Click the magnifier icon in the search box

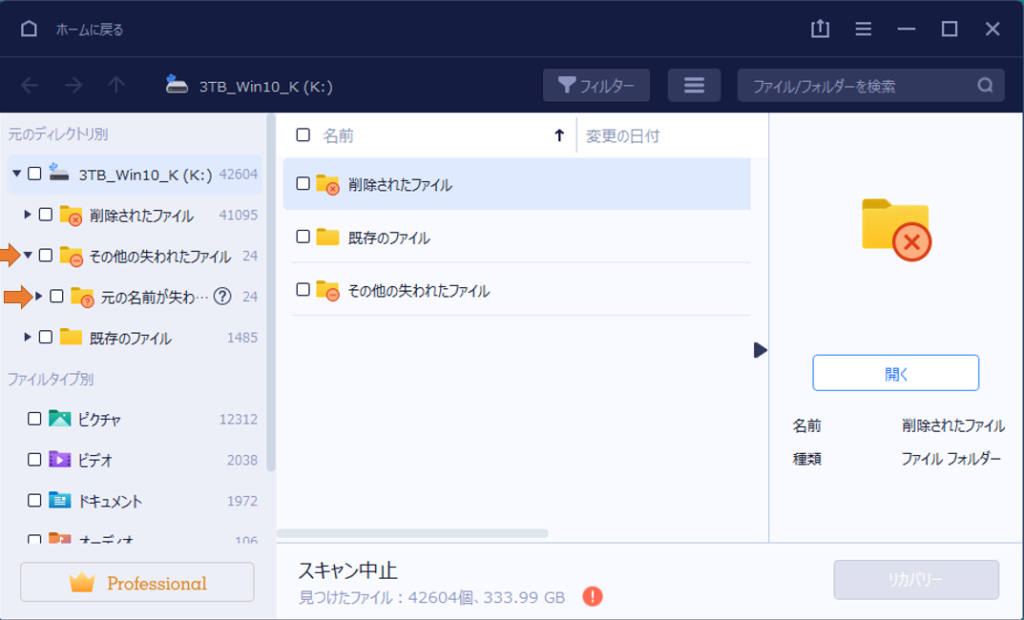point(985,85)
